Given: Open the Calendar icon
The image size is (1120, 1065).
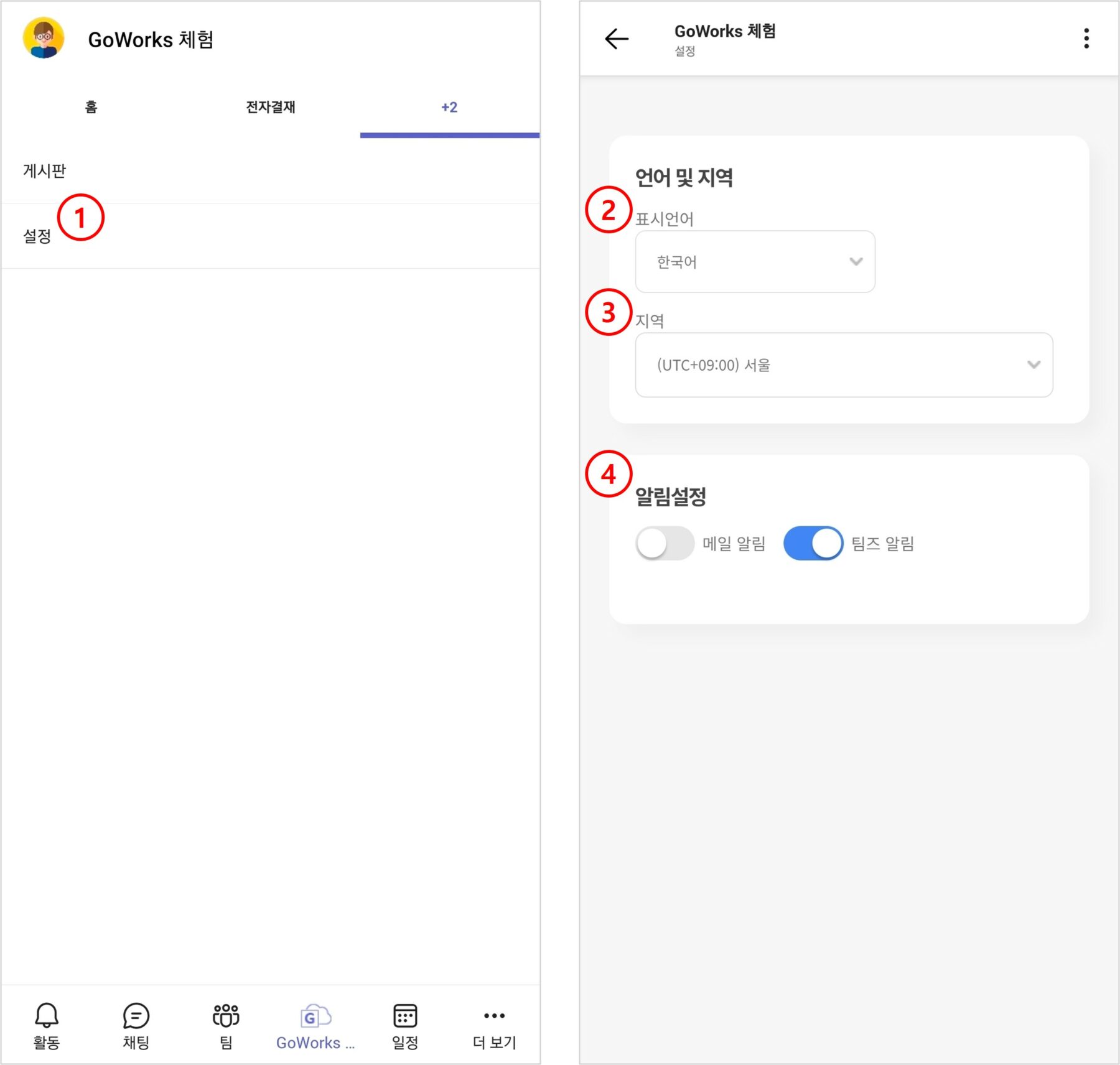Looking at the screenshot, I should point(405,1016).
